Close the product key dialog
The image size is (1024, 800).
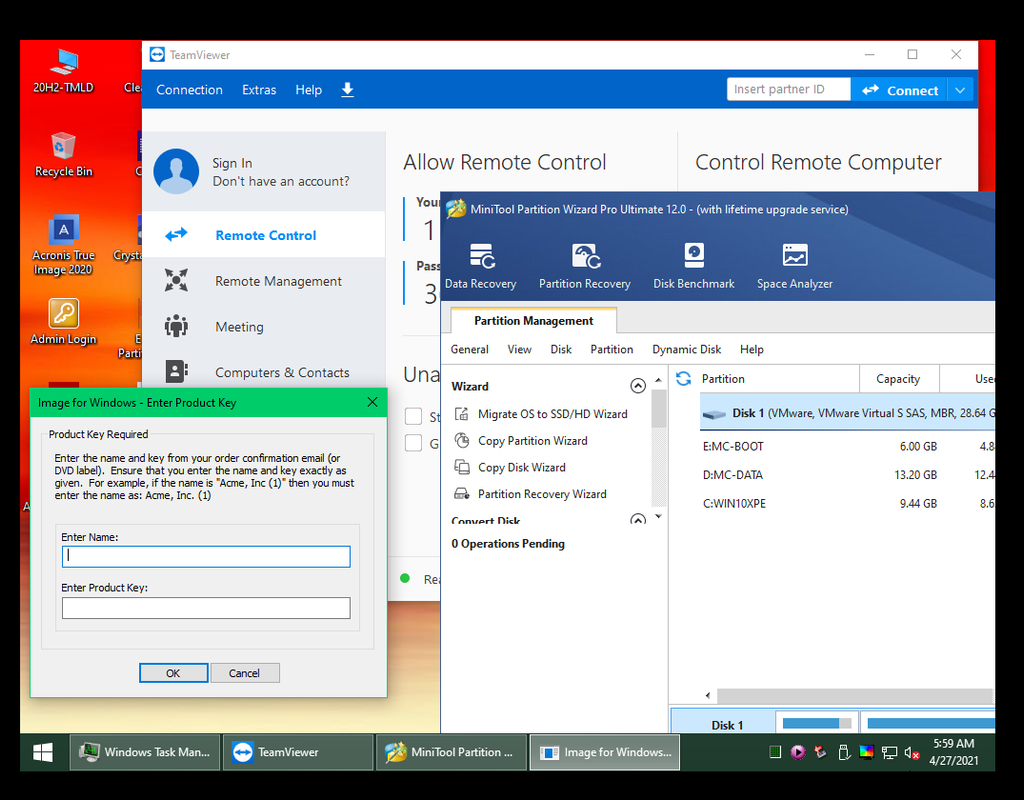coord(372,402)
